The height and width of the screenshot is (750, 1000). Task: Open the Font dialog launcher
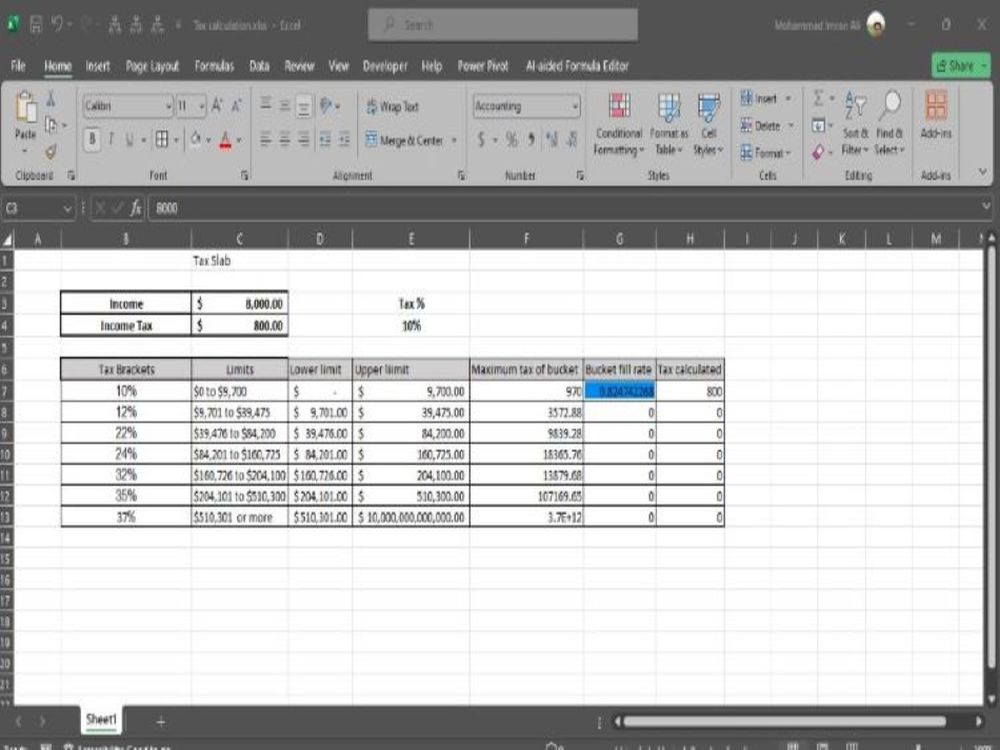click(244, 175)
